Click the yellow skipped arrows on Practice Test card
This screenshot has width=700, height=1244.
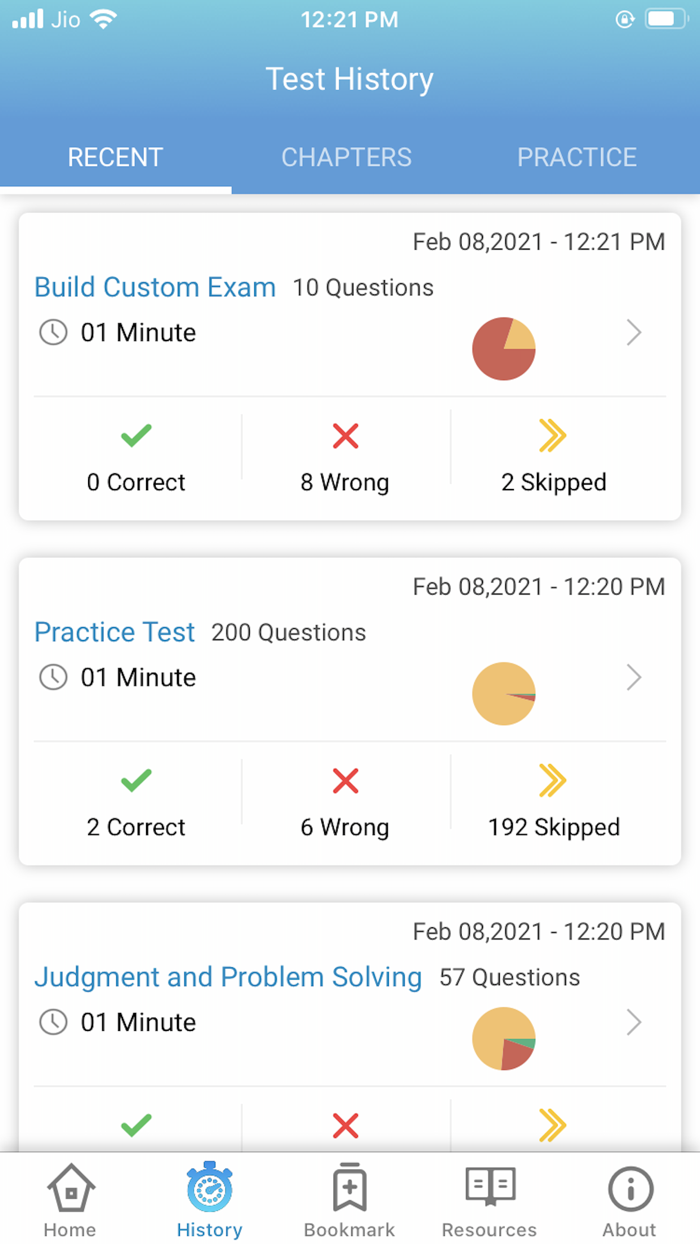click(x=554, y=781)
